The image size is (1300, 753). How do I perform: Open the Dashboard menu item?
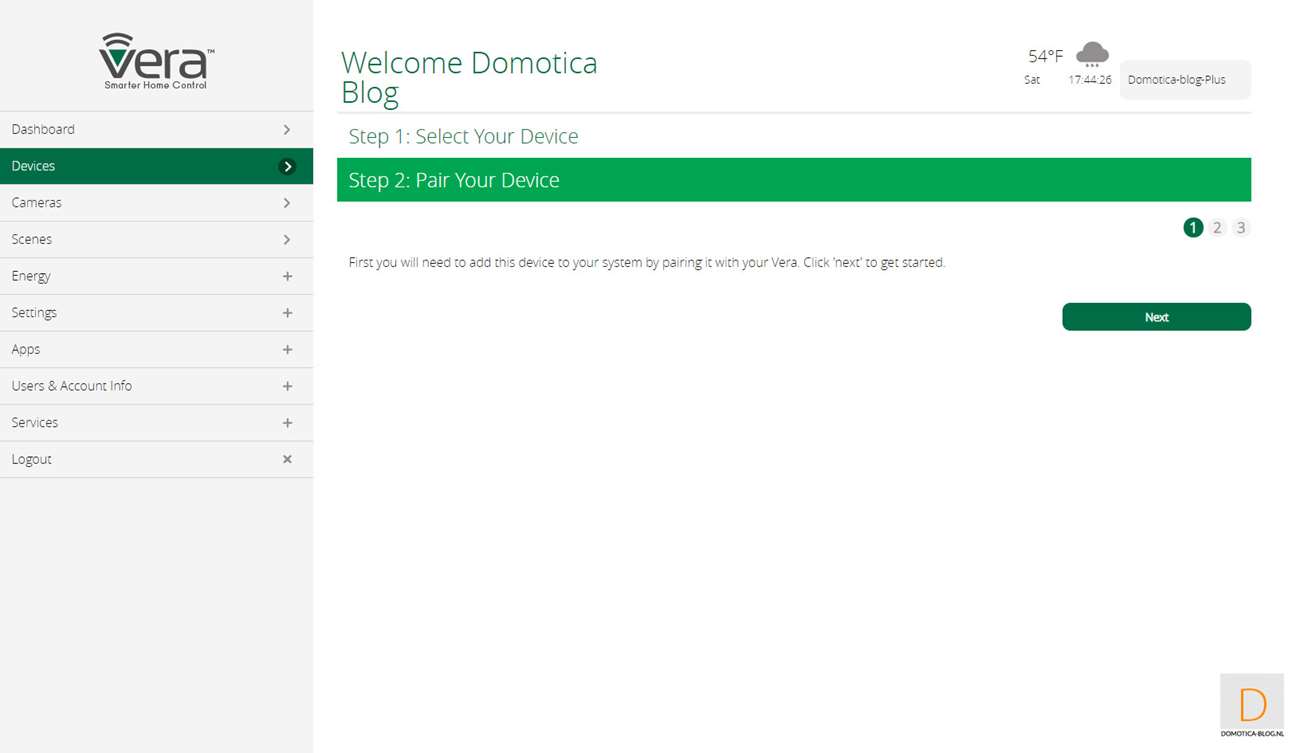click(43, 129)
